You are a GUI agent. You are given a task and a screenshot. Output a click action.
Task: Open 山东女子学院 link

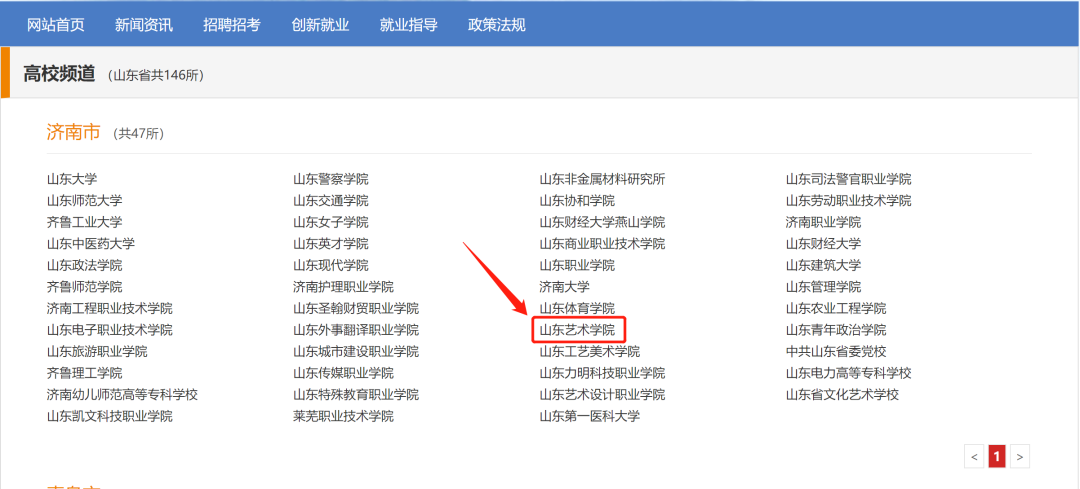pyautogui.click(x=331, y=222)
